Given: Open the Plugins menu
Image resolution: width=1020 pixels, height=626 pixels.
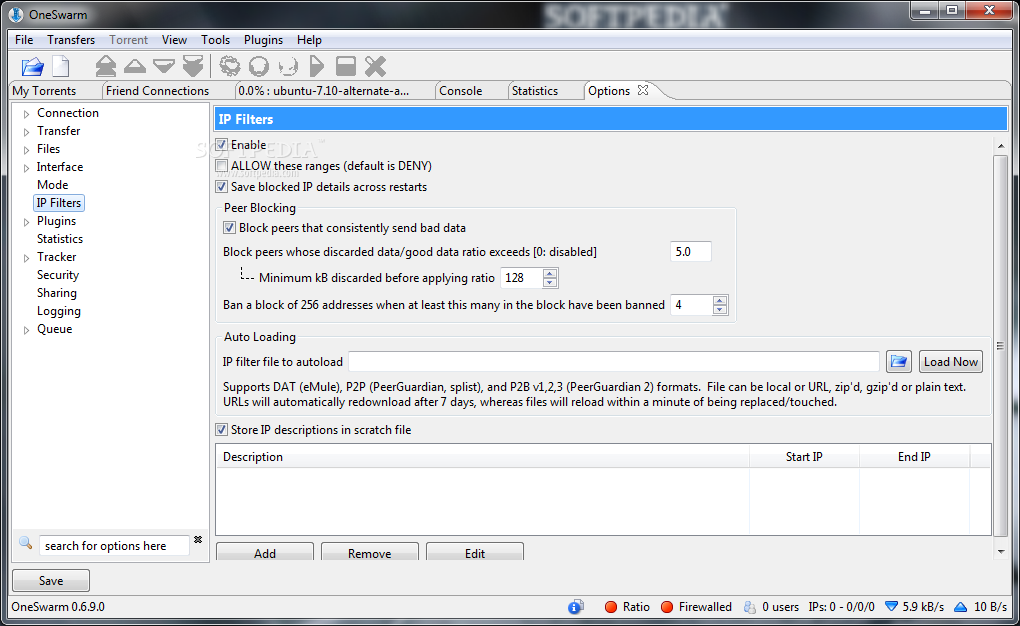Looking at the screenshot, I should click(263, 40).
